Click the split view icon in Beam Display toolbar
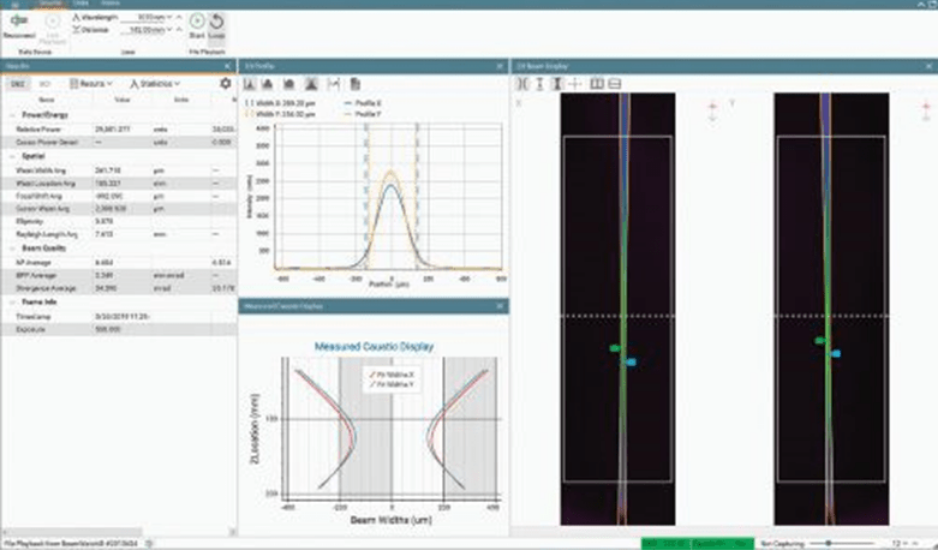The height and width of the screenshot is (550, 938). 597,84
